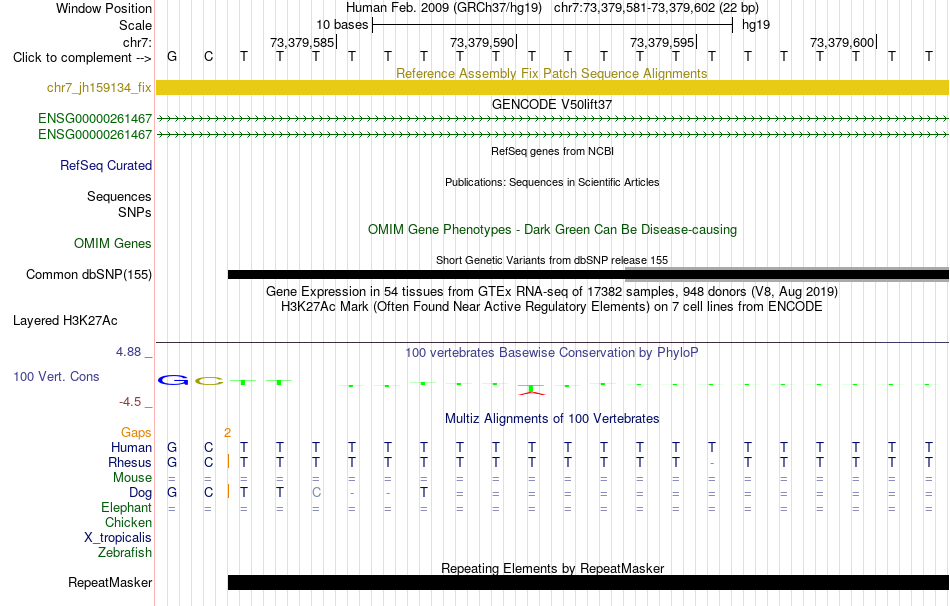Click the olive C conservation logo letter
950x606 pixels.
(x=209, y=381)
